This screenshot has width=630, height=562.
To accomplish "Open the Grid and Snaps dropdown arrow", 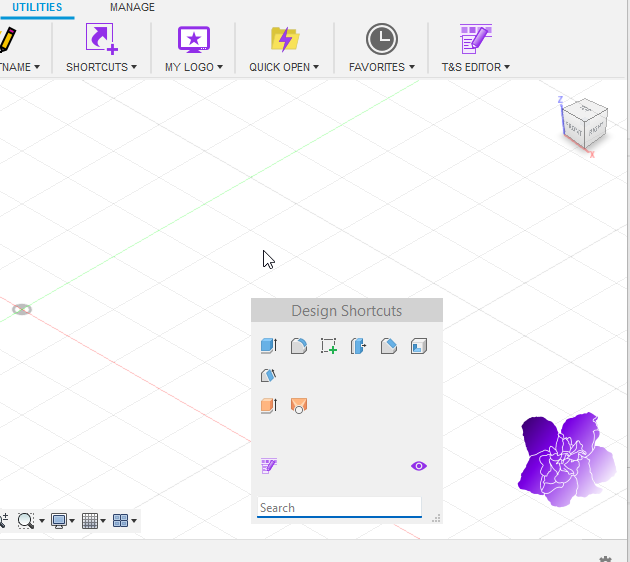I will (103, 521).
